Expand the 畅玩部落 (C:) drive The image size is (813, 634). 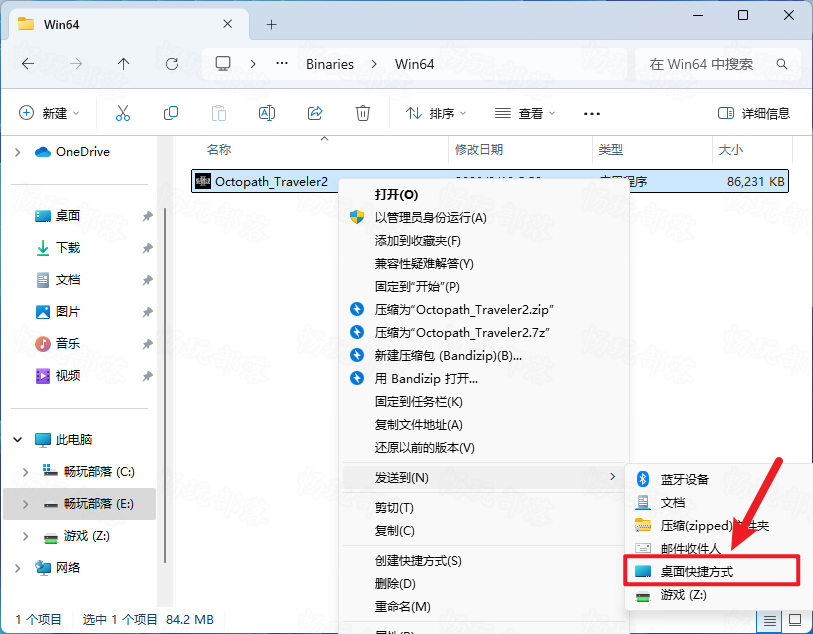click(x=25, y=472)
